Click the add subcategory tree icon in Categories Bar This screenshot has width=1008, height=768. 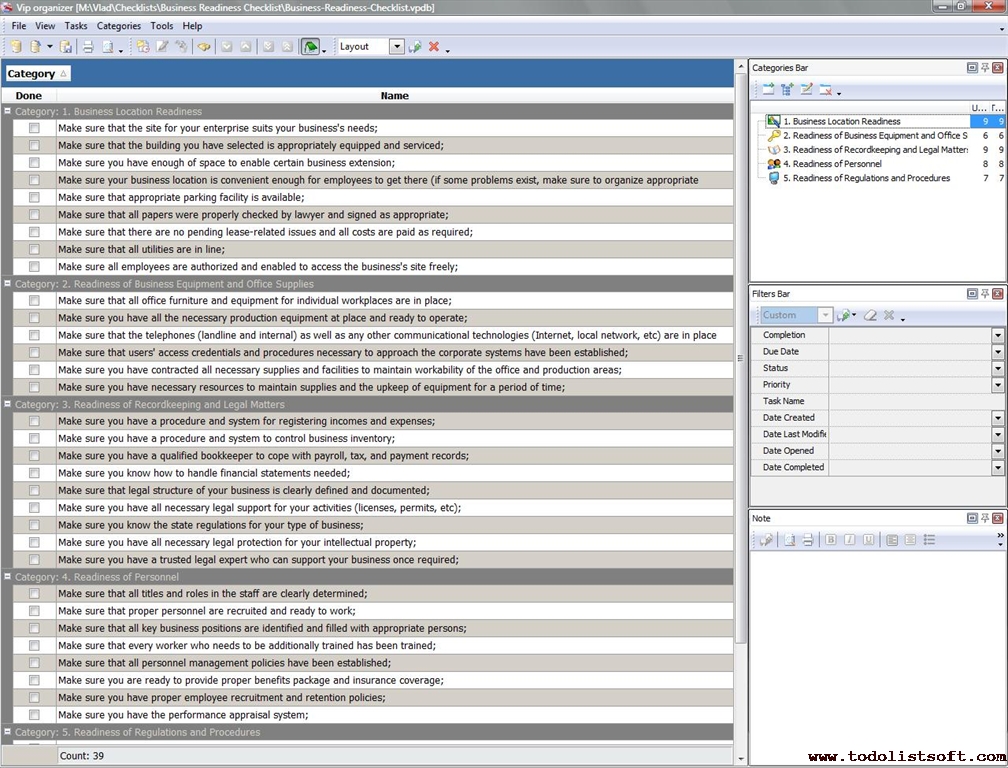click(x=787, y=90)
